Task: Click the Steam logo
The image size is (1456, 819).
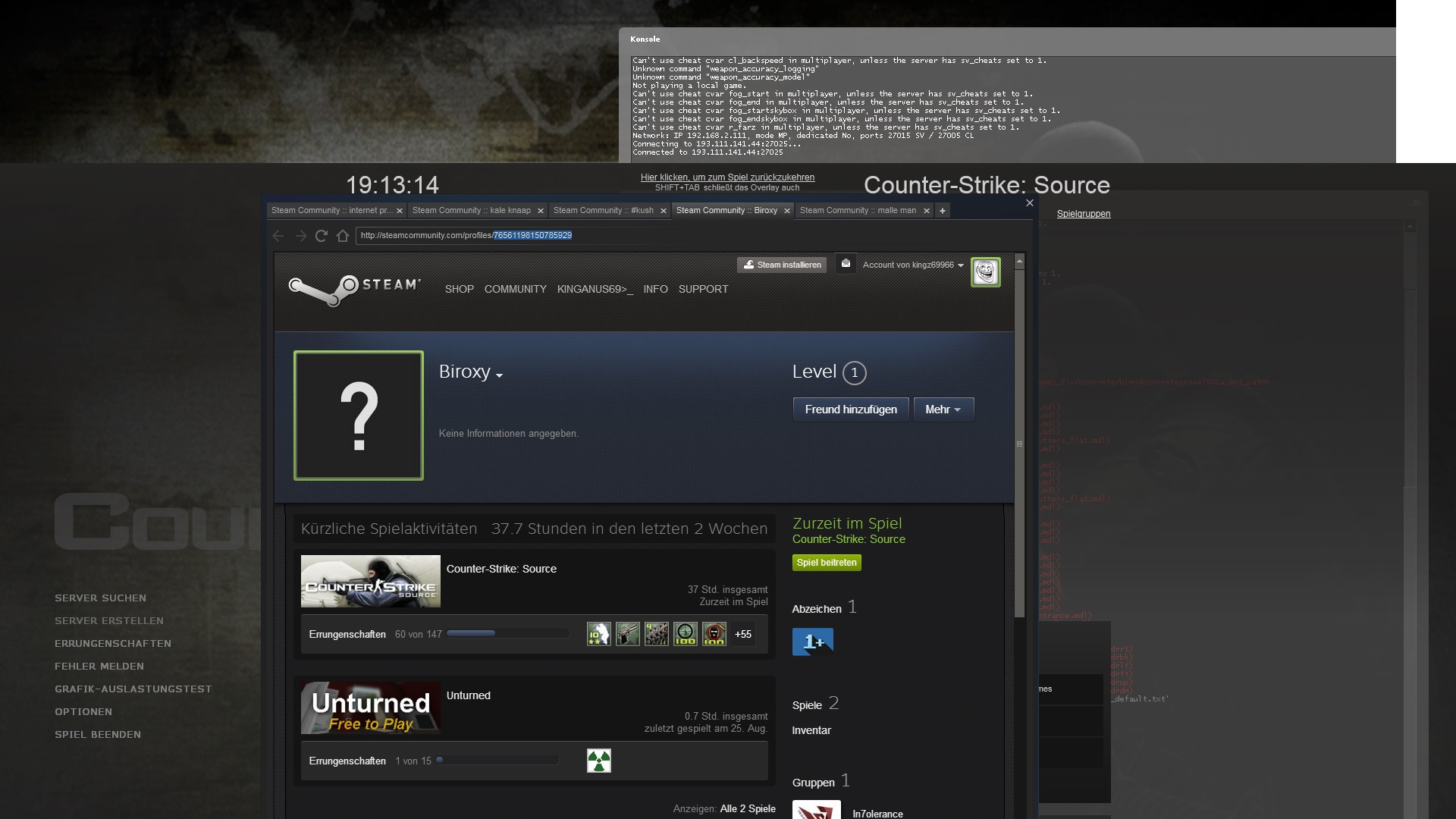Action: (x=354, y=290)
